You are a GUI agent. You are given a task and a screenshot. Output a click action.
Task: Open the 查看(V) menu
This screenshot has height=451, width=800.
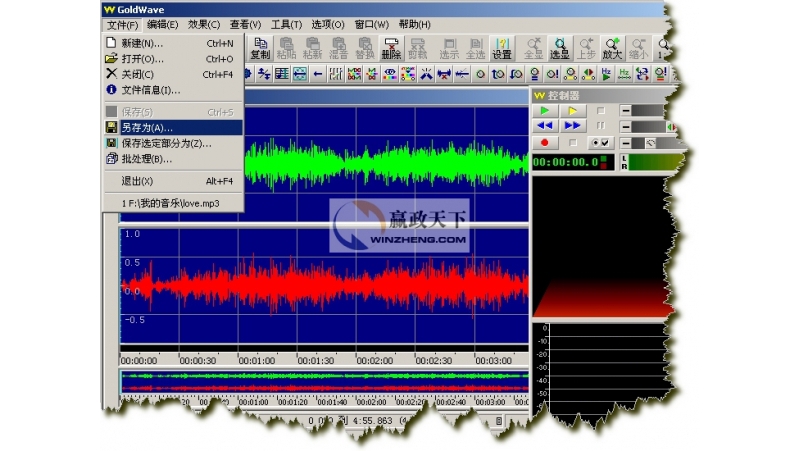coord(245,24)
